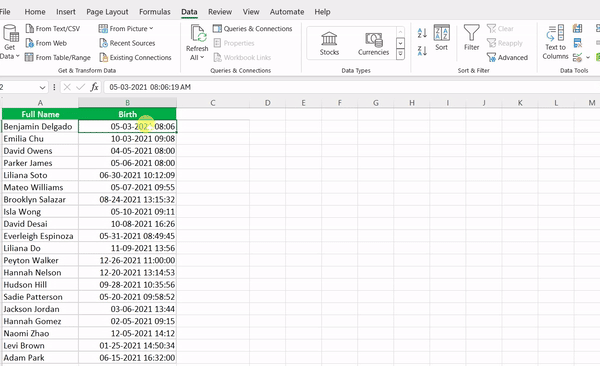Select cell with 12-26-2021 11:00:00
This screenshot has width=600, height=366.
[127, 260]
